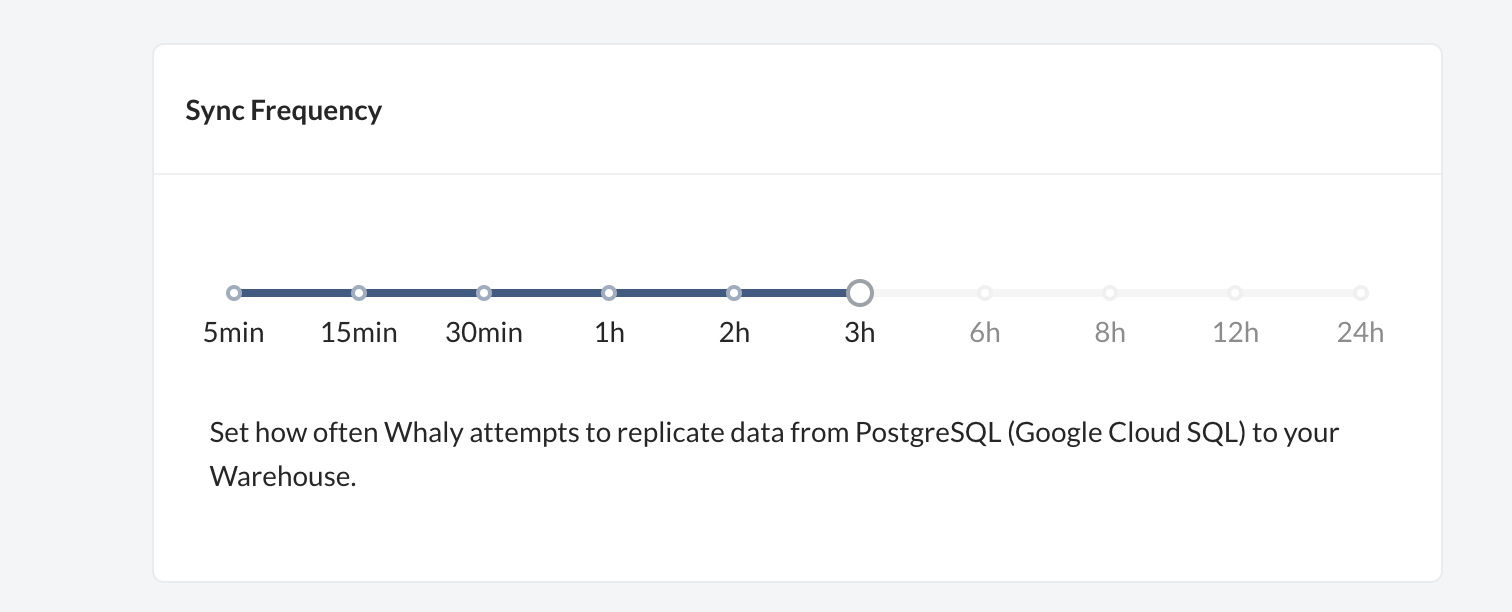This screenshot has height=612, width=1512.
Task: Pick the 2h slider stop dot
Action: pos(734,293)
